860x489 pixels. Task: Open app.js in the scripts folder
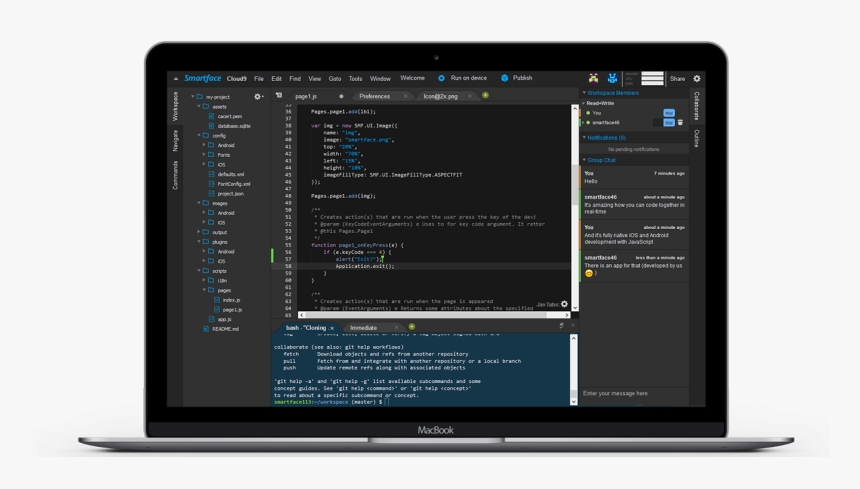(224, 319)
